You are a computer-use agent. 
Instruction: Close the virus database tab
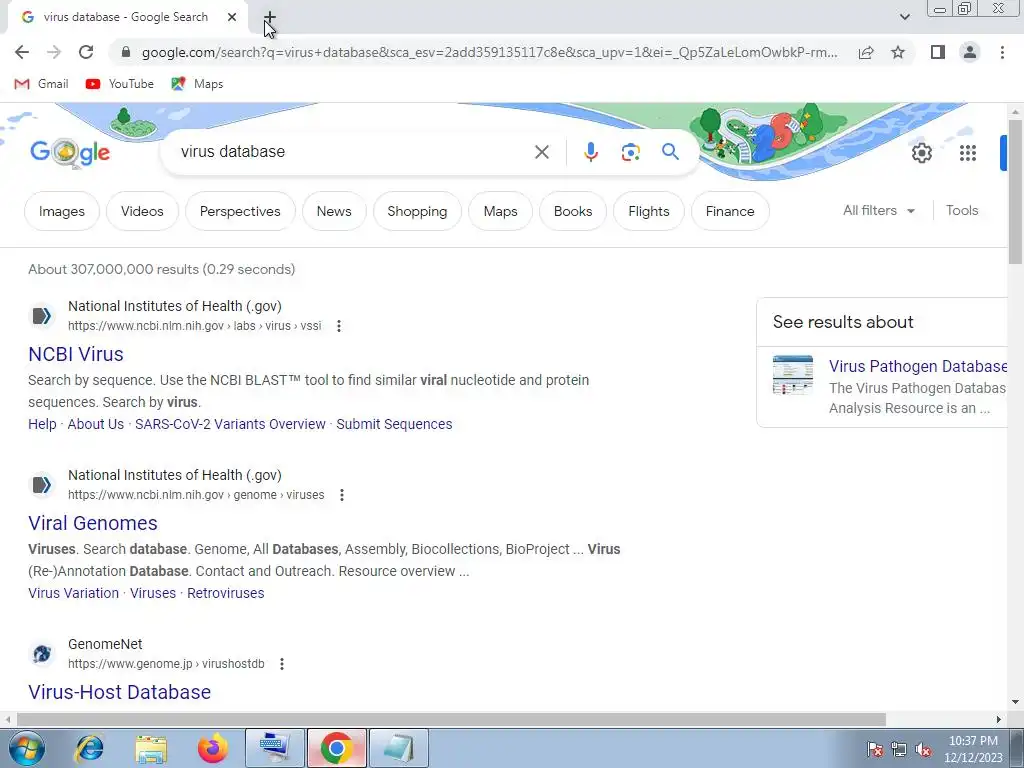(232, 17)
